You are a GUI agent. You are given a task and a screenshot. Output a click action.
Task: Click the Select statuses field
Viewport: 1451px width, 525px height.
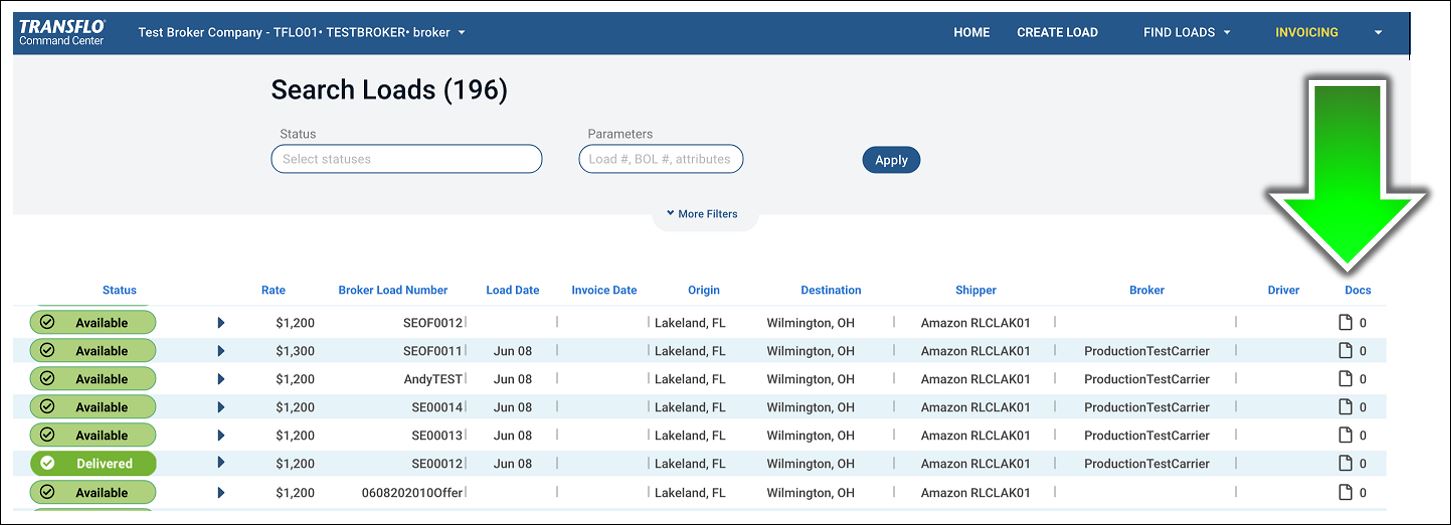pyautogui.click(x=406, y=159)
